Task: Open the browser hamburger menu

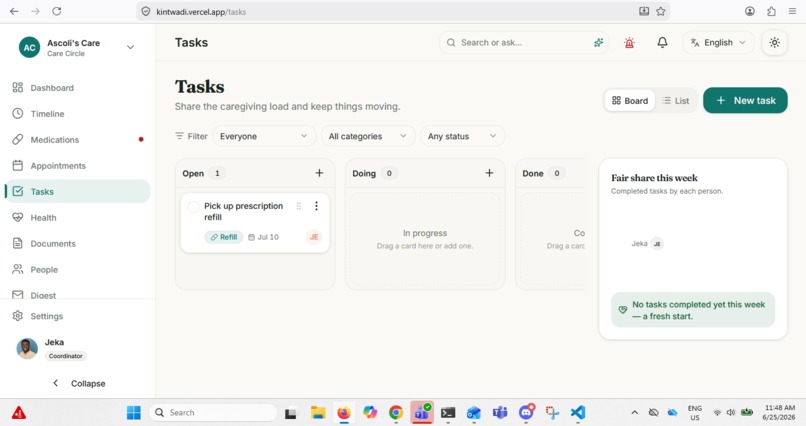Action: tap(792, 11)
